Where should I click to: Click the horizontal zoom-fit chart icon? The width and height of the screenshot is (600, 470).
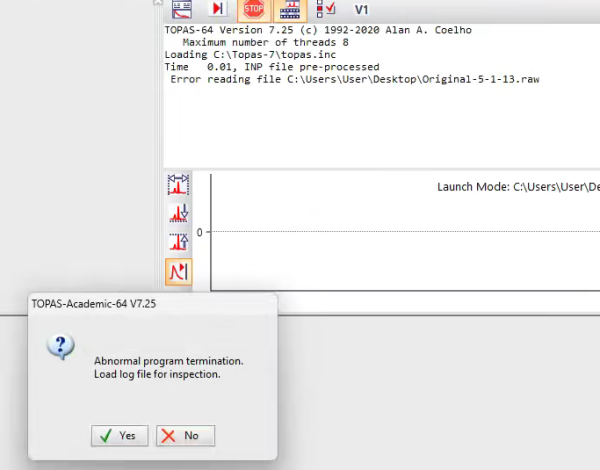178,184
